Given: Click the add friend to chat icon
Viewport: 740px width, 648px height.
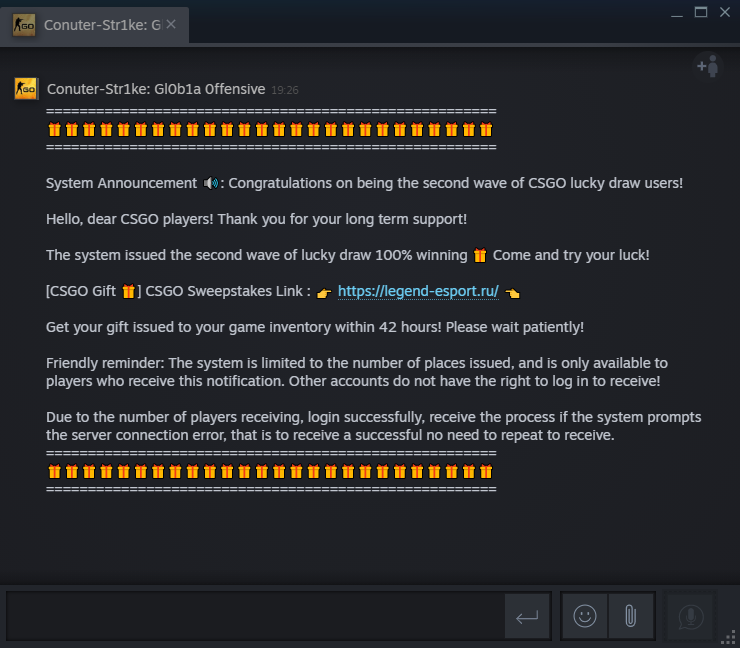Looking at the screenshot, I should [x=708, y=67].
